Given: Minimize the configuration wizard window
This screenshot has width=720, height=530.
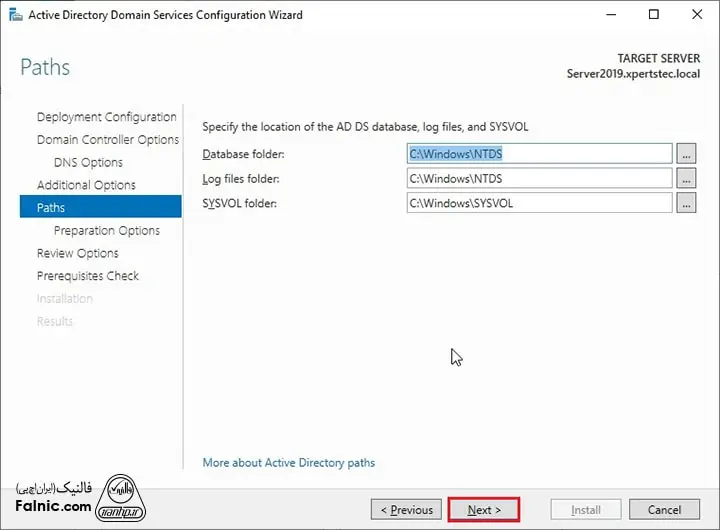Looking at the screenshot, I should point(611,15).
